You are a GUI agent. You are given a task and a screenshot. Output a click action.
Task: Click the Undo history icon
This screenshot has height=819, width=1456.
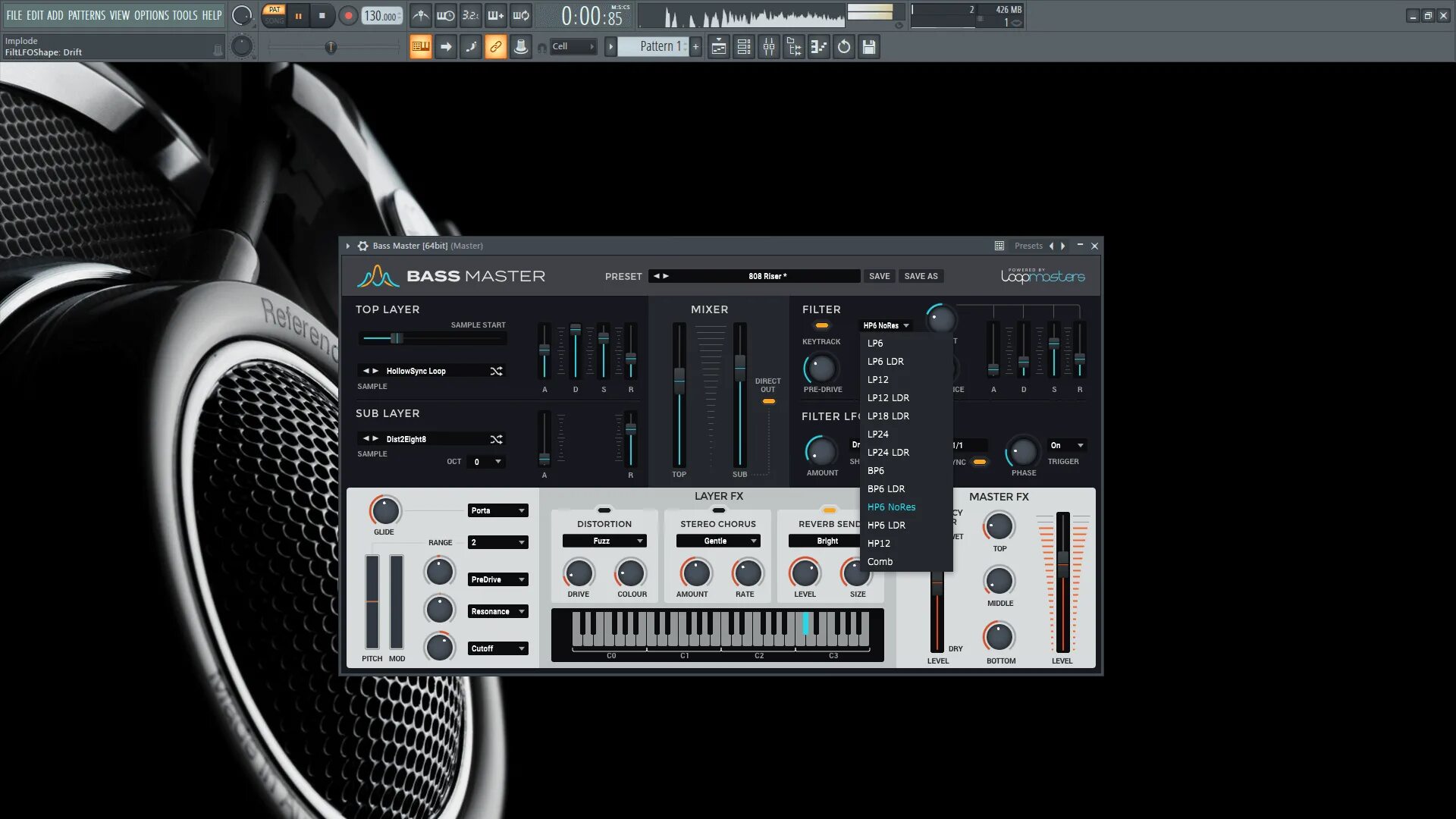coord(844,47)
